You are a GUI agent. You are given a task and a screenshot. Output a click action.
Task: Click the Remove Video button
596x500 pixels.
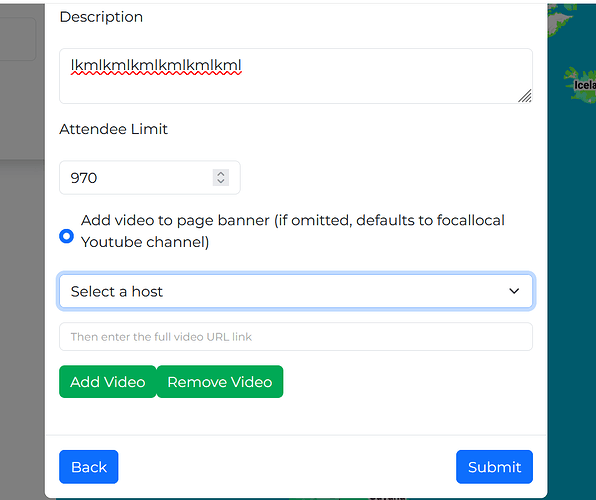pos(220,382)
